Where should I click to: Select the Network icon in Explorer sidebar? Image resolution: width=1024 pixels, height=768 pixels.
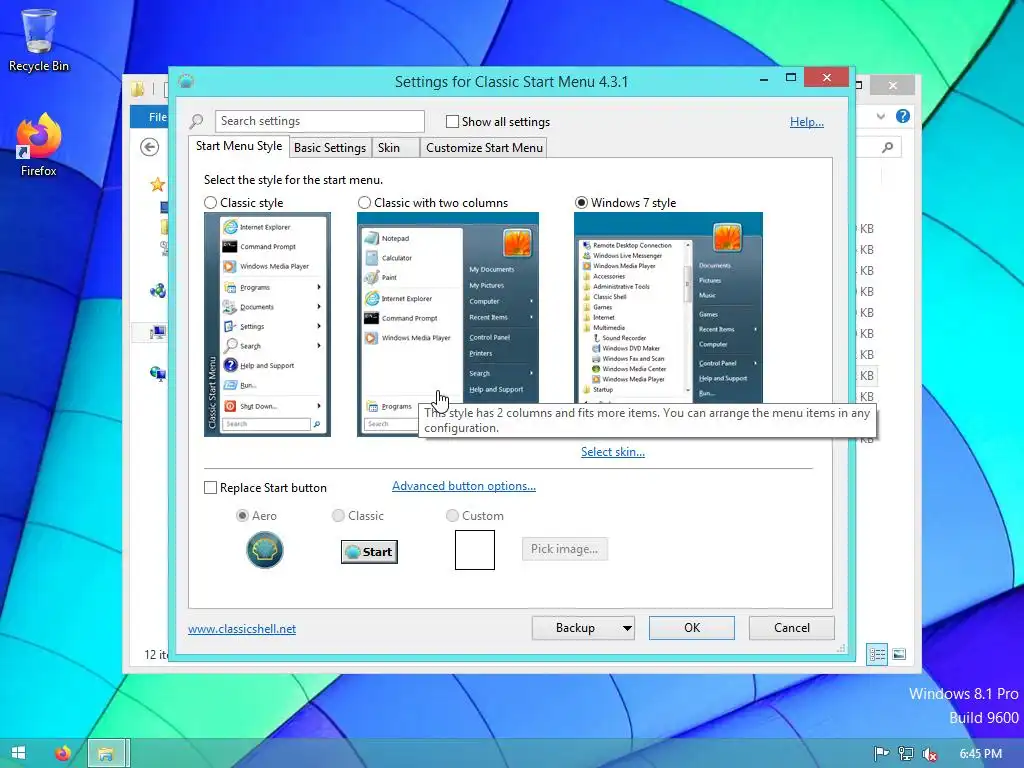point(157,374)
